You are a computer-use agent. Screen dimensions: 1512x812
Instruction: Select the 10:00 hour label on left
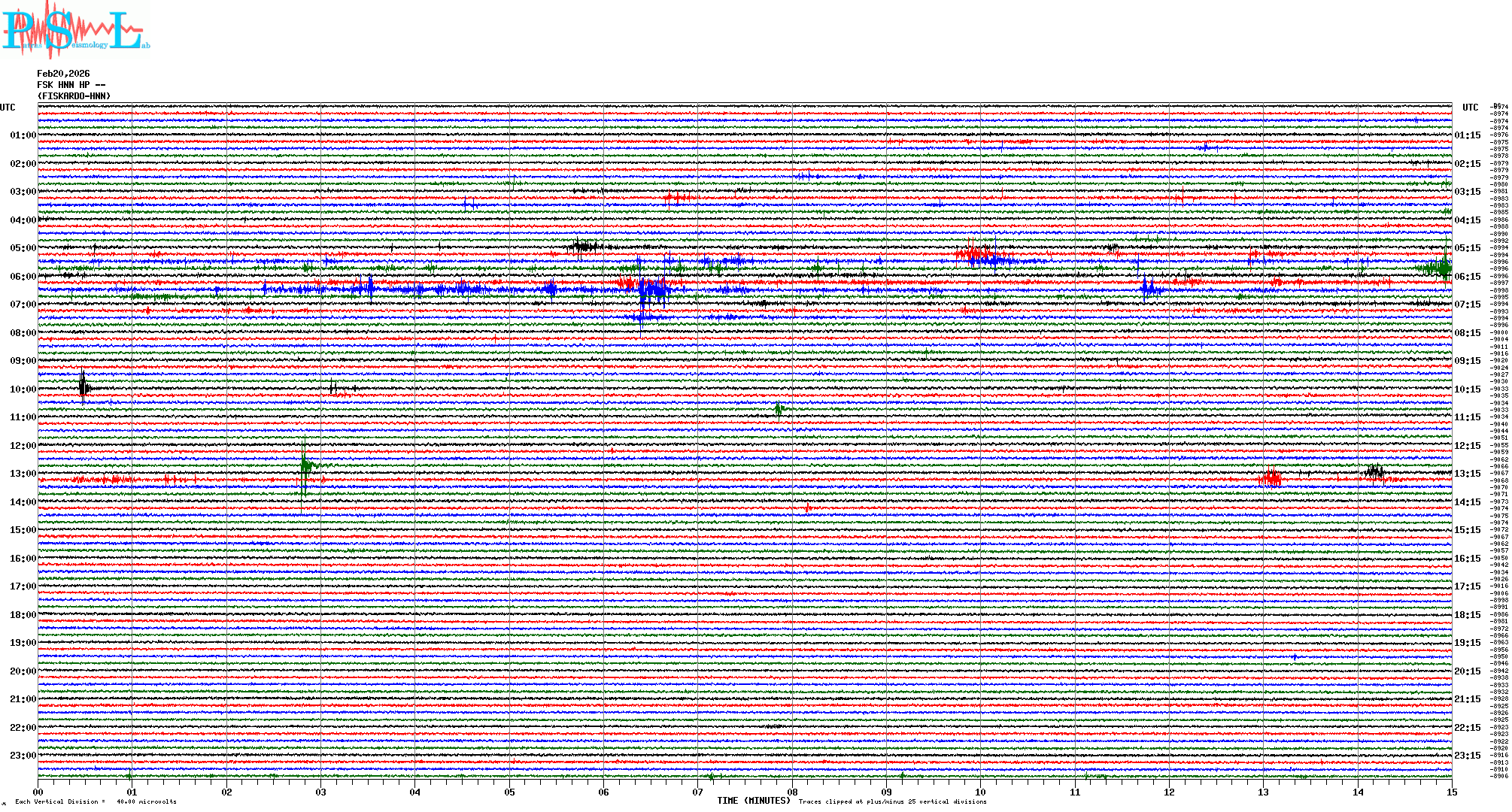pyautogui.click(x=23, y=389)
